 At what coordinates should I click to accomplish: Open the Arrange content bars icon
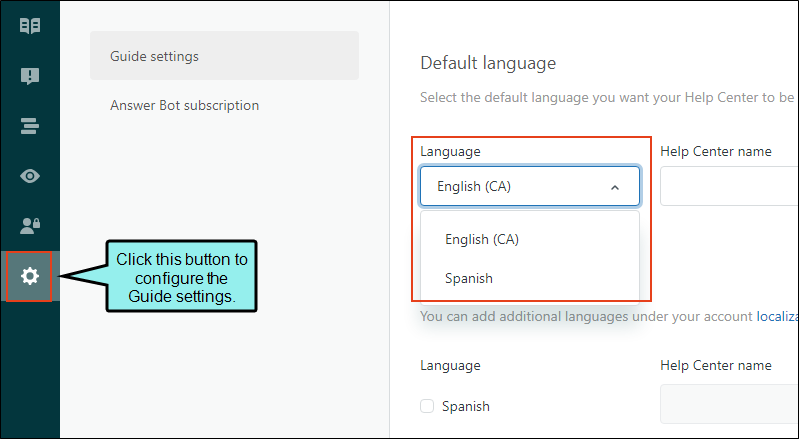point(30,126)
